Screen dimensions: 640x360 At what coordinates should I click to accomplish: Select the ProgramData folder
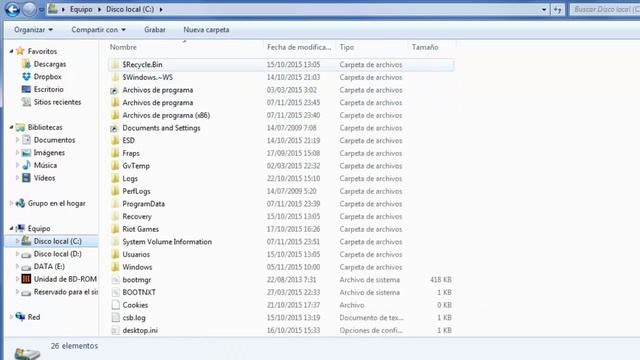coord(144,204)
